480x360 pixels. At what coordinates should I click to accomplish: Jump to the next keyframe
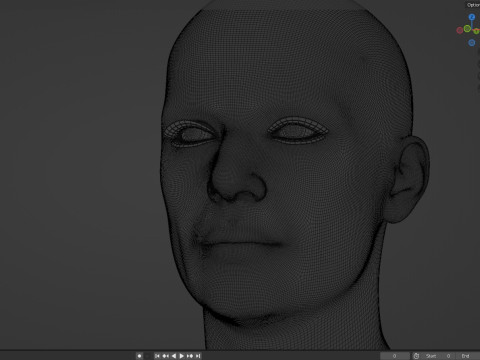coord(190,356)
